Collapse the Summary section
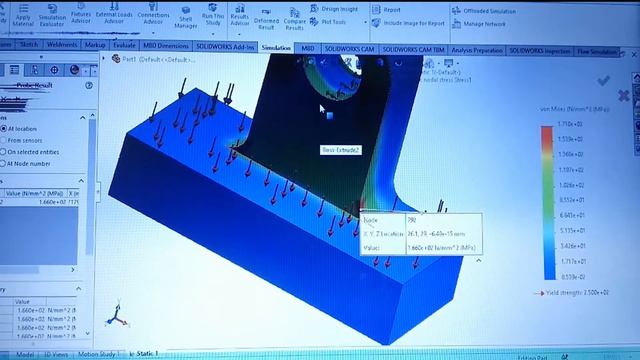This screenshot has height=360, width=640. [x=78, y=289]
